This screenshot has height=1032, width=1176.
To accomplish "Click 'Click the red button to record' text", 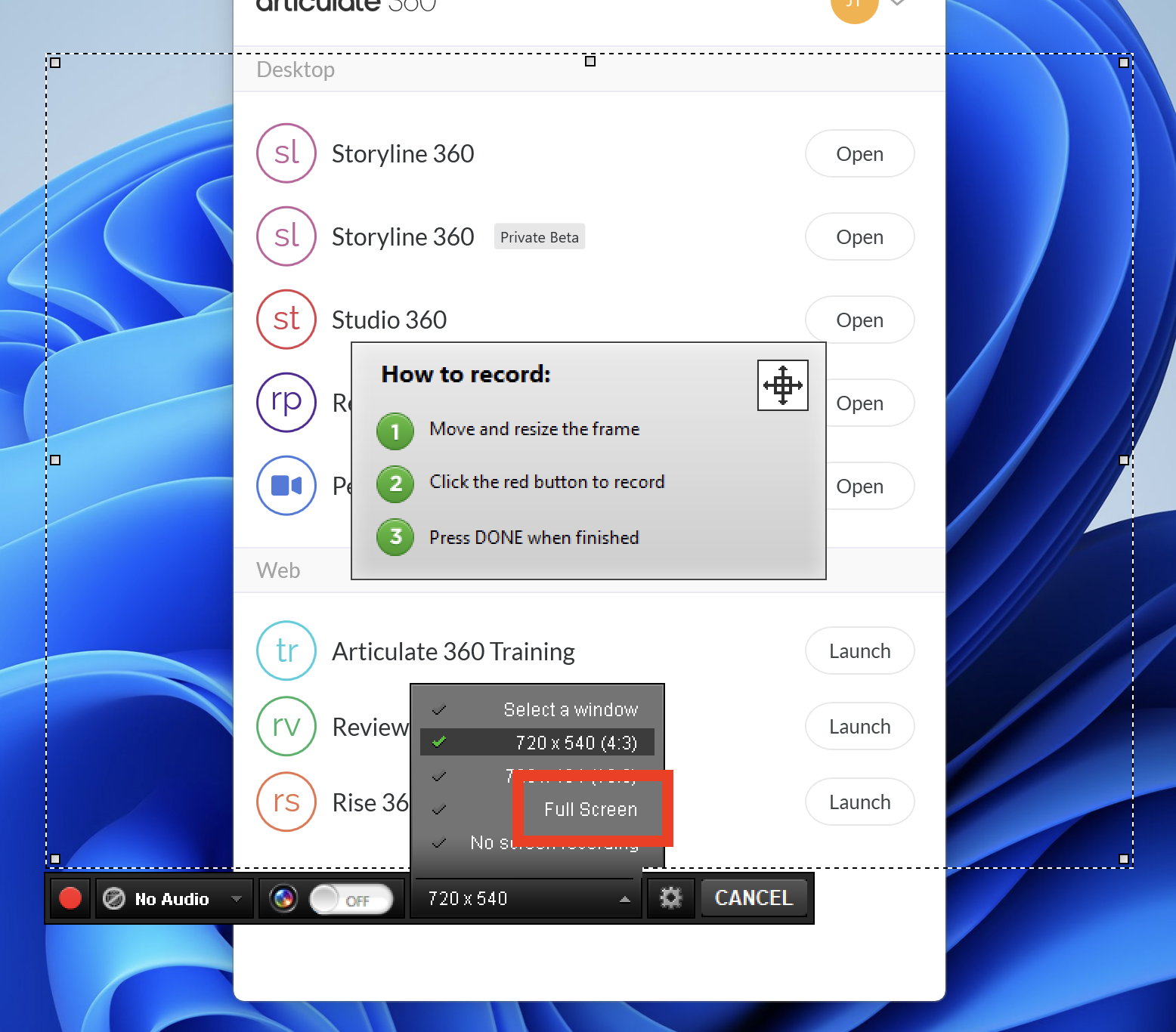I will pyautogui.click(x=547, y=482).
